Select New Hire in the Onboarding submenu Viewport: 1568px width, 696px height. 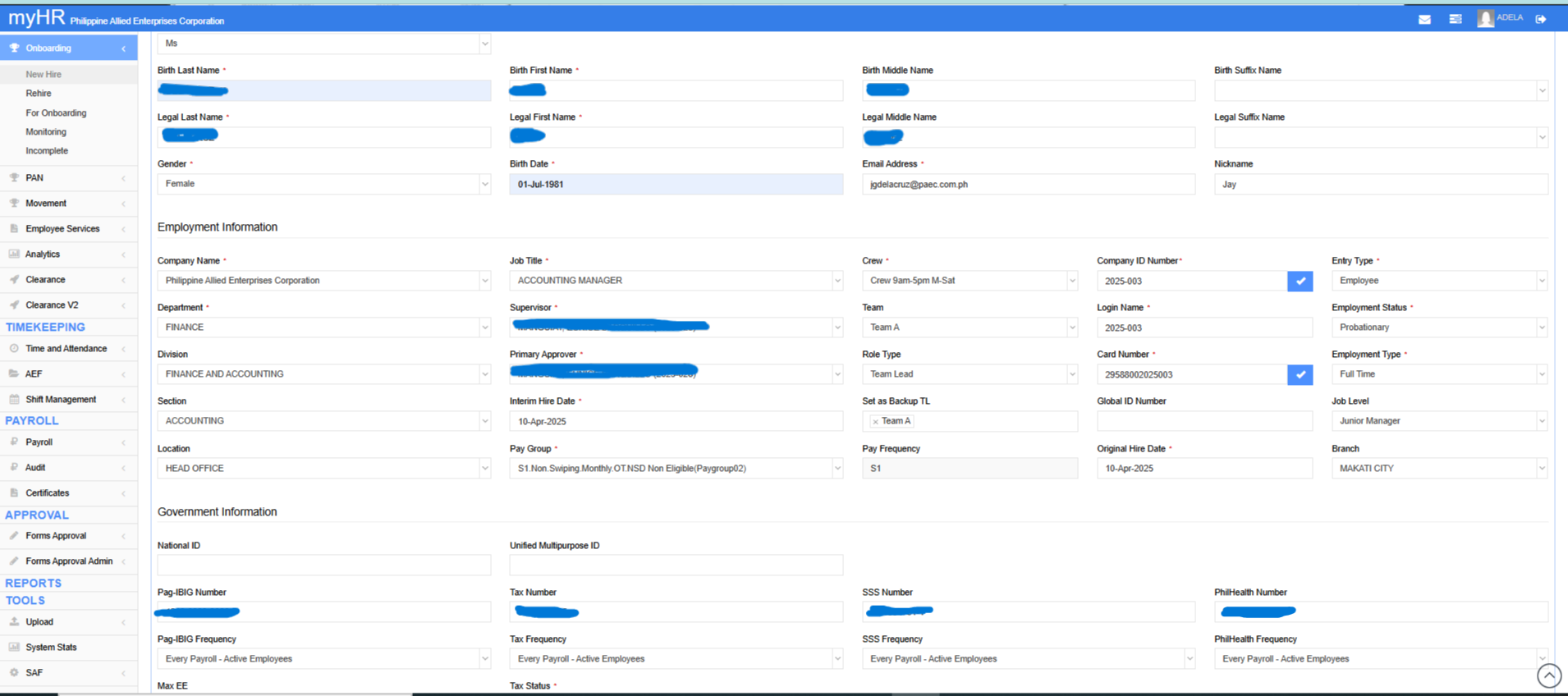click(x=44, y=75)
